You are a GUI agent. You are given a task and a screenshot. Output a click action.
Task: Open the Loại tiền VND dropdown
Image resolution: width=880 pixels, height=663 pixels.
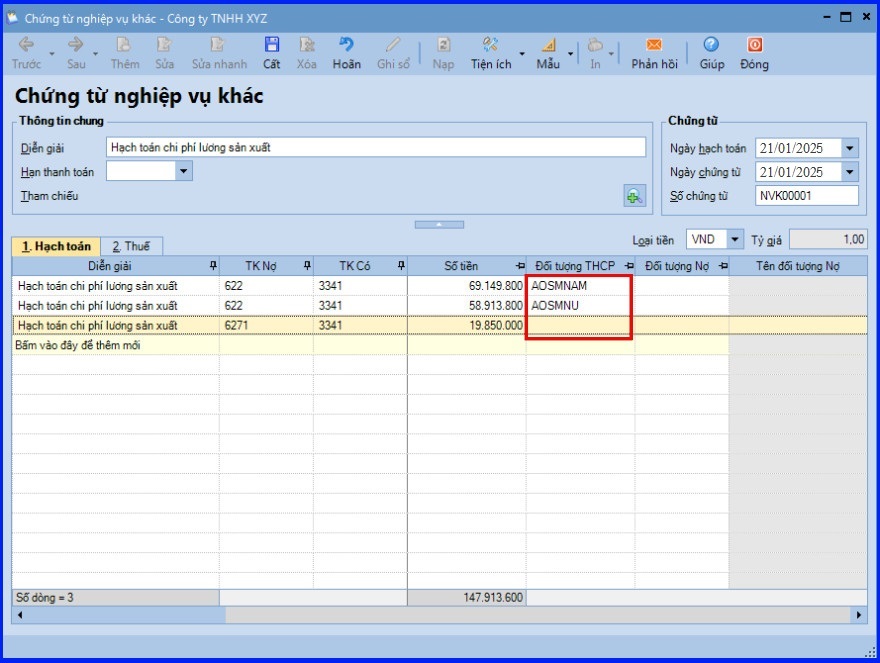[735, 240]
